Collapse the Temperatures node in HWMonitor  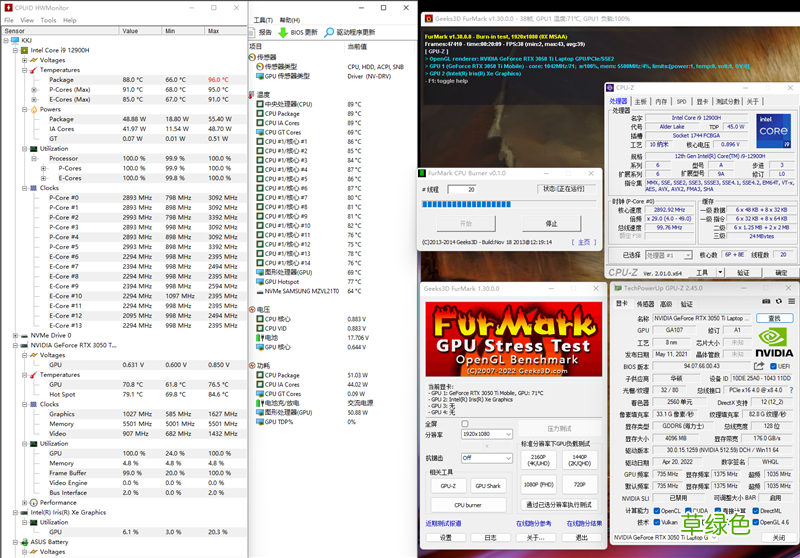(x=25, y=70)
